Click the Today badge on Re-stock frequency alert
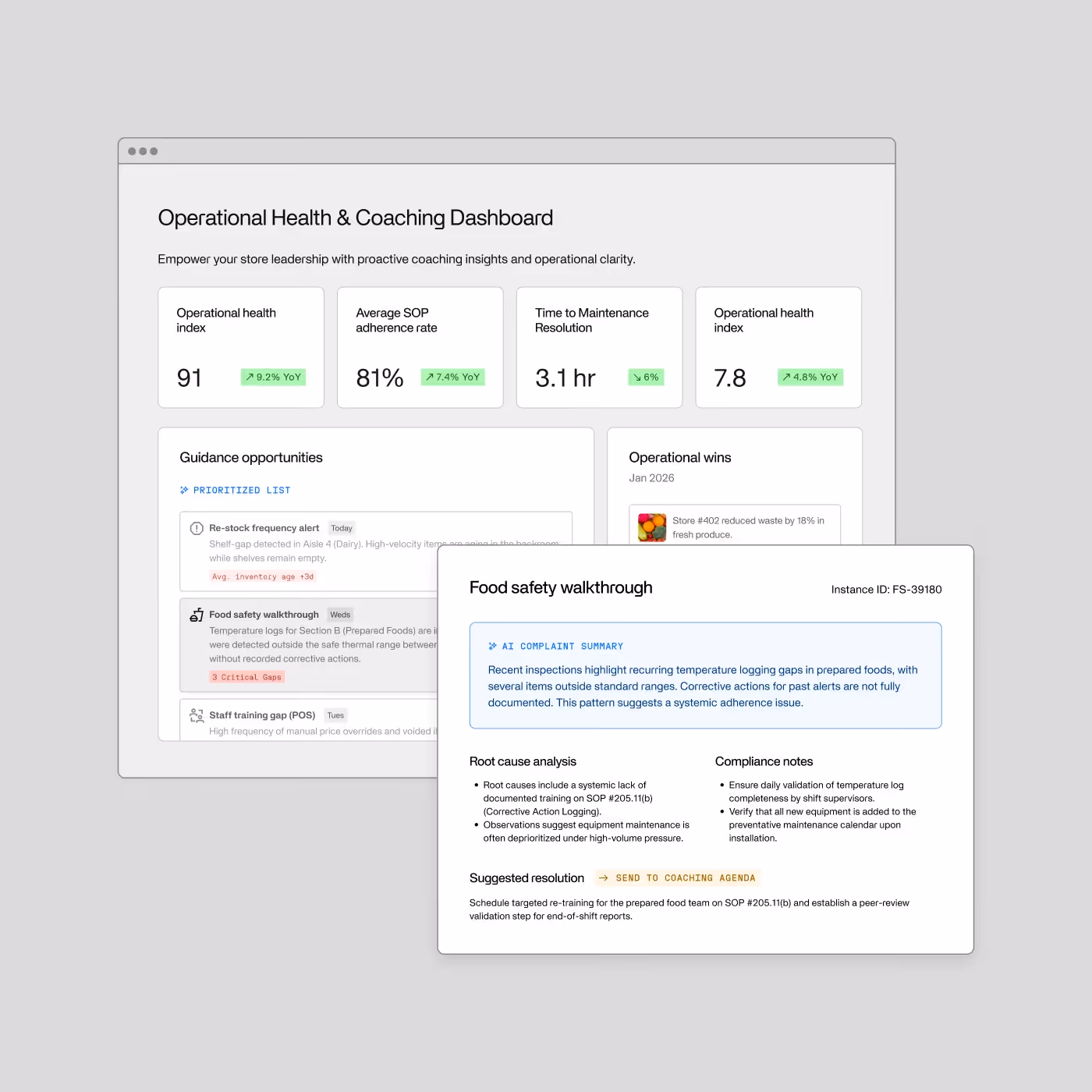This screenshot has width=1092, height=1092. tap(342, 527)
